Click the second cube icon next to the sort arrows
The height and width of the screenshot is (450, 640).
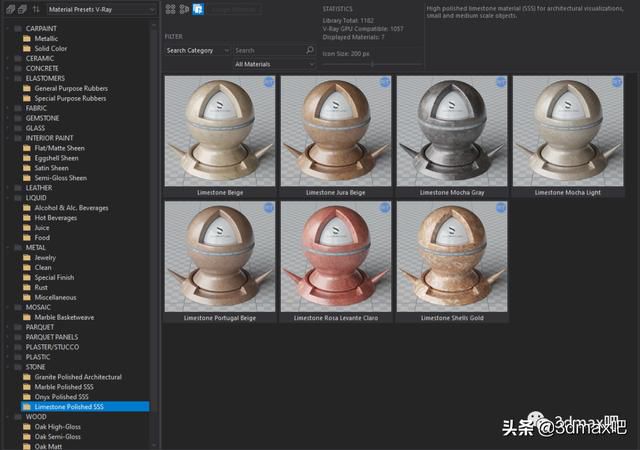coord(22,9)
